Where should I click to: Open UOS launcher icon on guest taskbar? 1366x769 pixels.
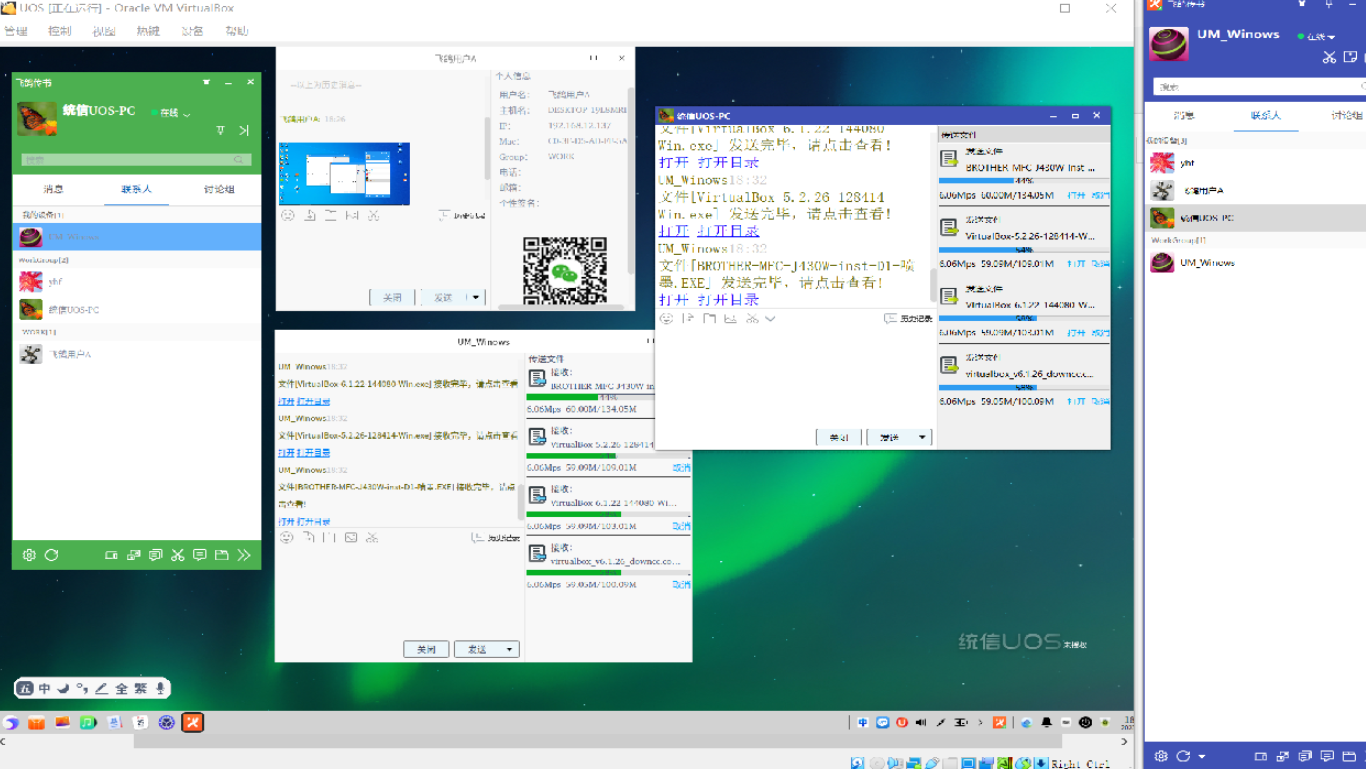12,722
